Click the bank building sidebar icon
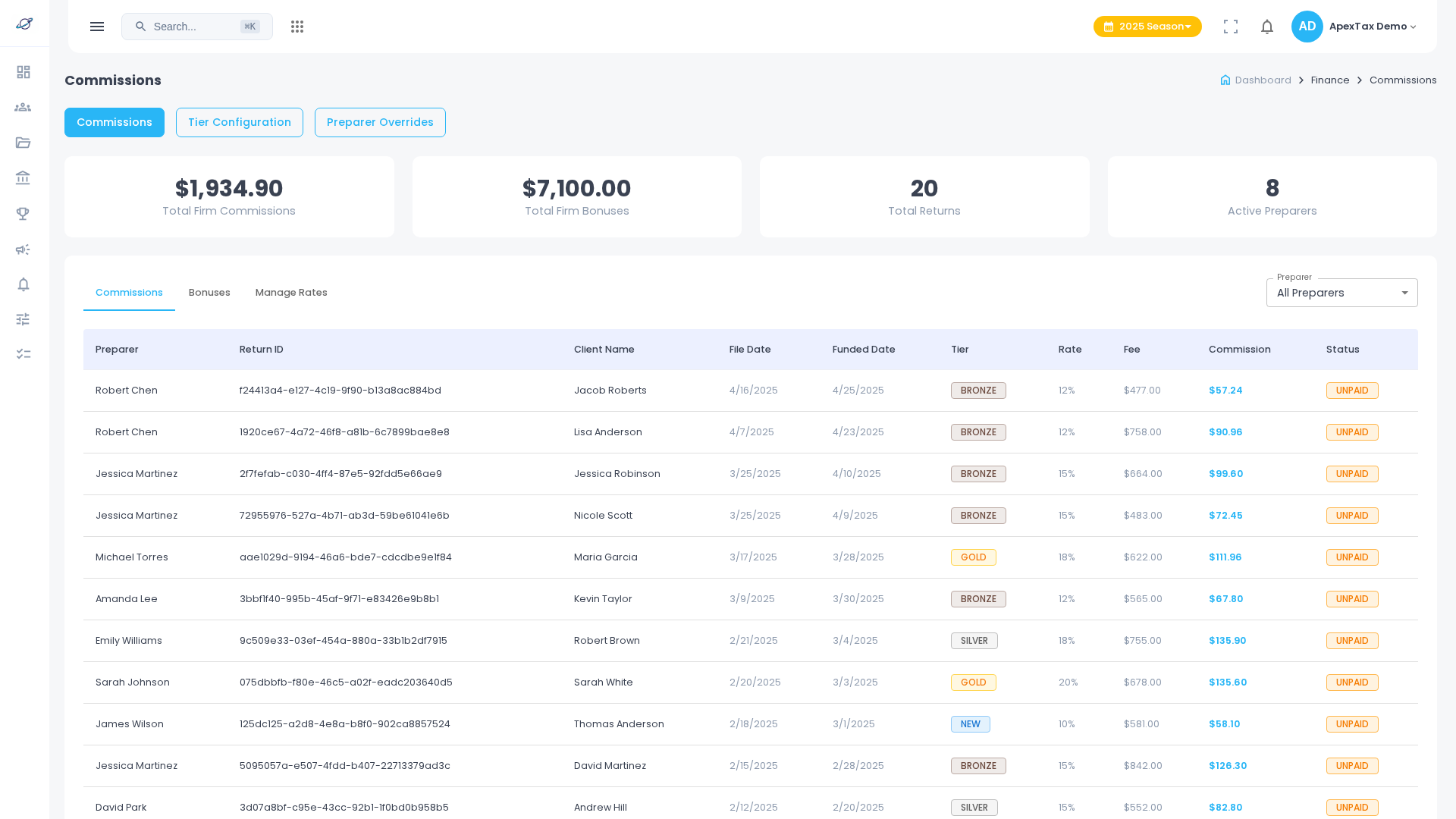The height and width of the screenshot is (819, 1456). point(24,178)
